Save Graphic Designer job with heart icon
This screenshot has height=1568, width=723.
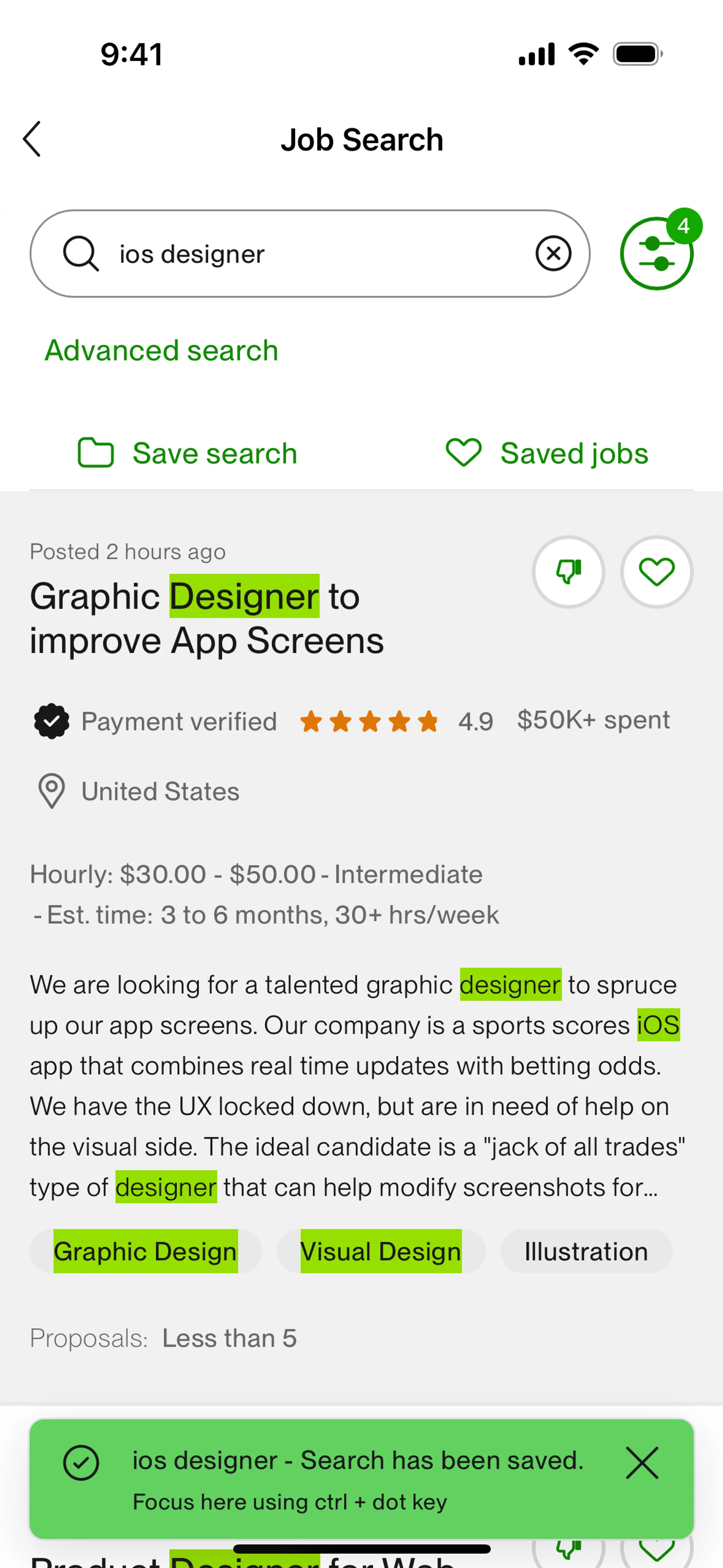[x=656, y=572]
